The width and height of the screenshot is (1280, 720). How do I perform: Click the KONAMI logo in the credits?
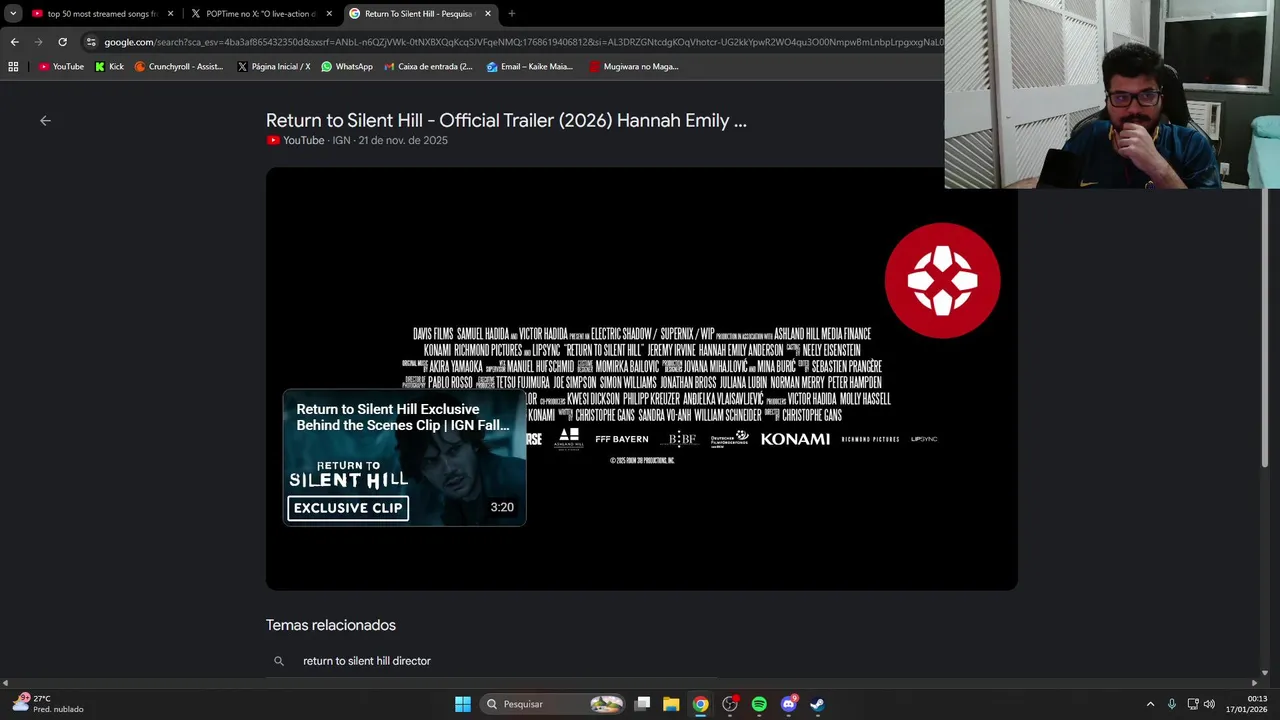tap(795, 439)
